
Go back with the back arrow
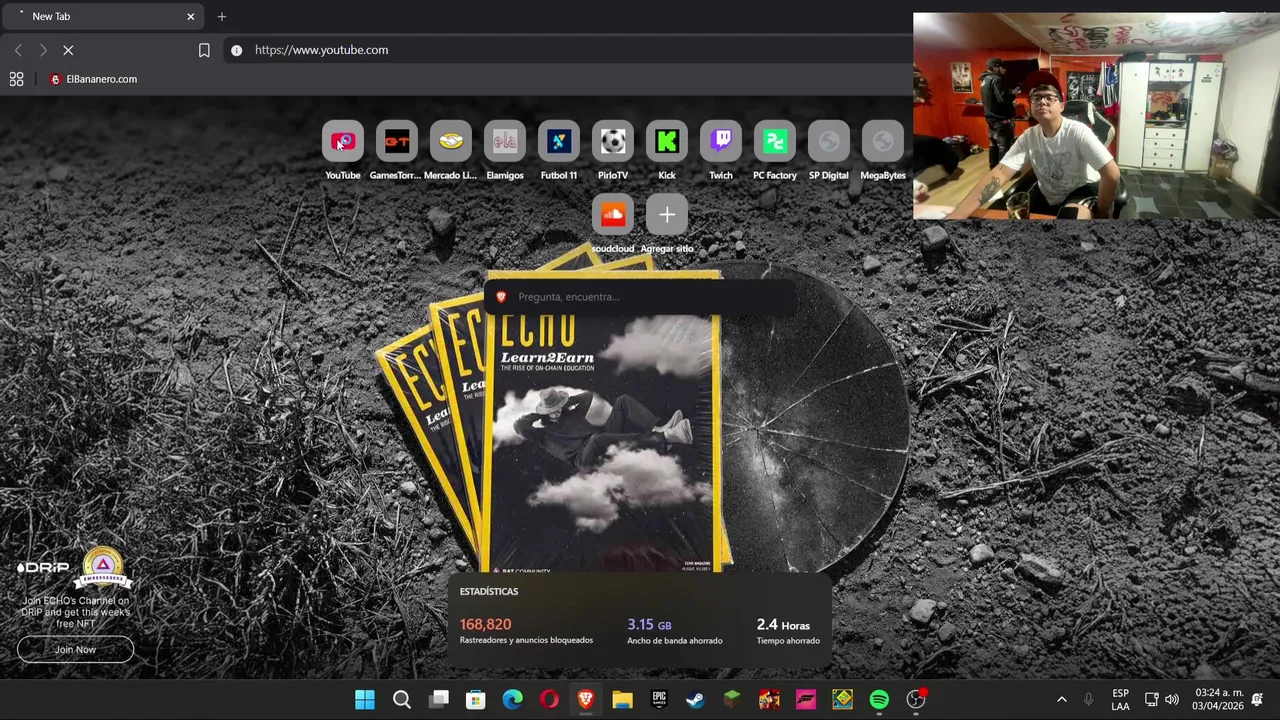click(x=18, y=50)
